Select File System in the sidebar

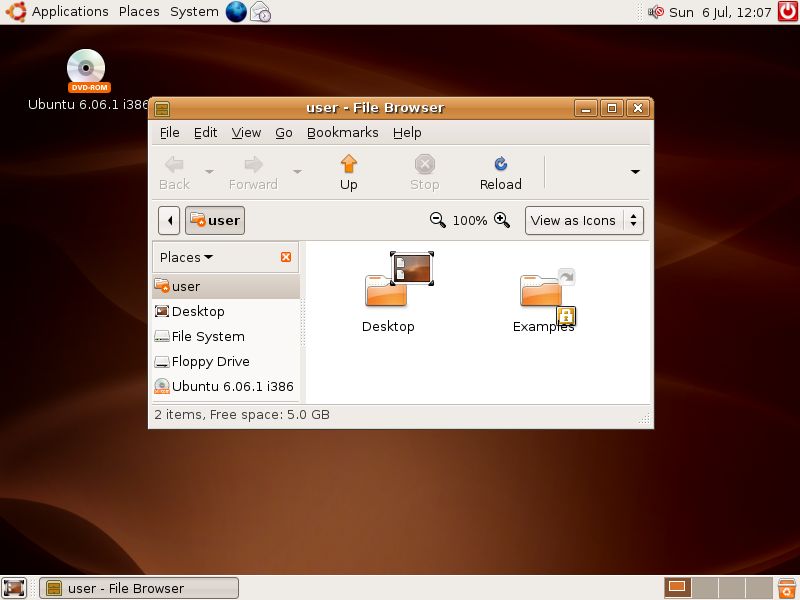(208, 337)
